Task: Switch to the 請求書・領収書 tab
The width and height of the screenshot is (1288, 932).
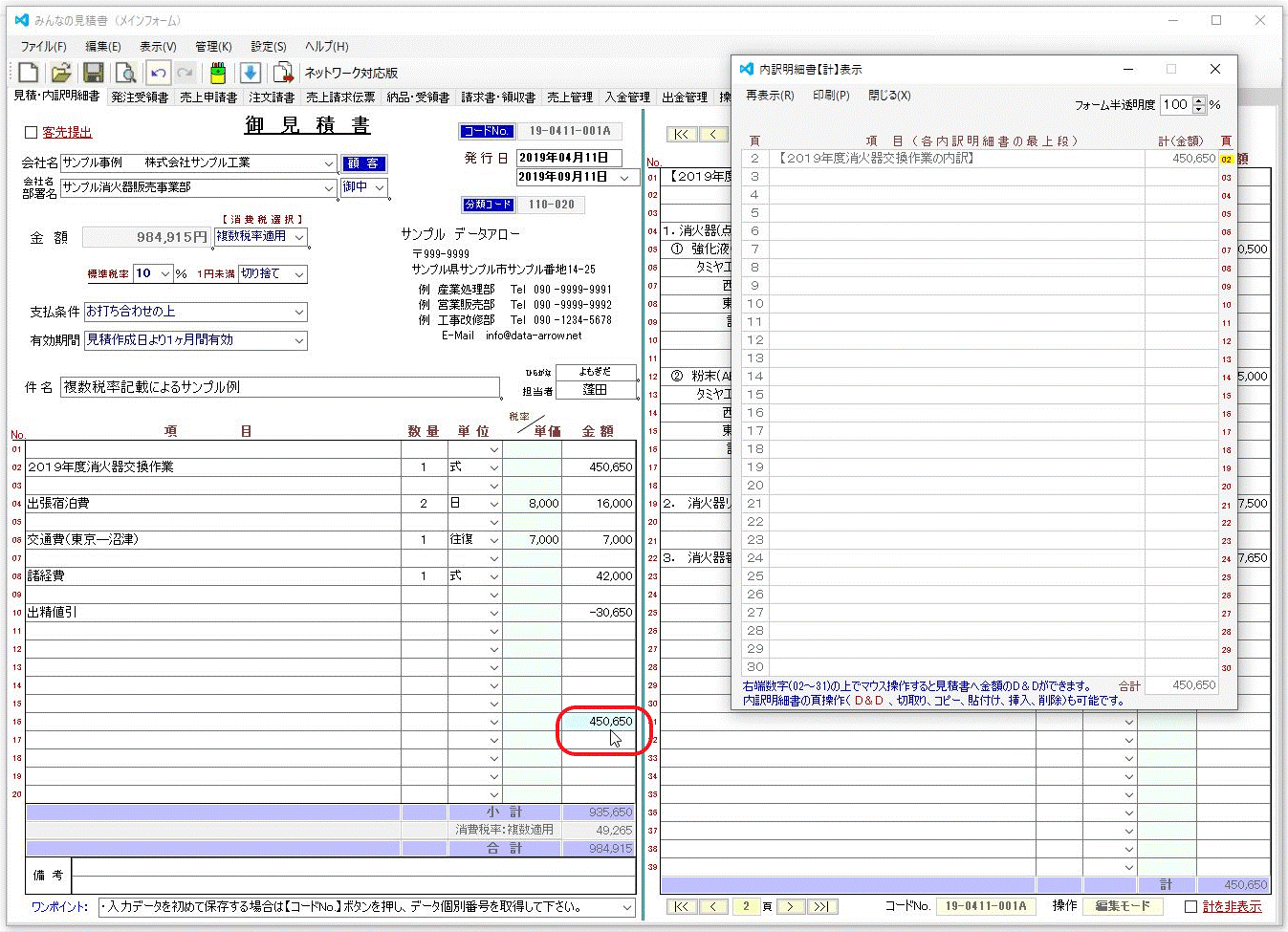Action: 498,98
